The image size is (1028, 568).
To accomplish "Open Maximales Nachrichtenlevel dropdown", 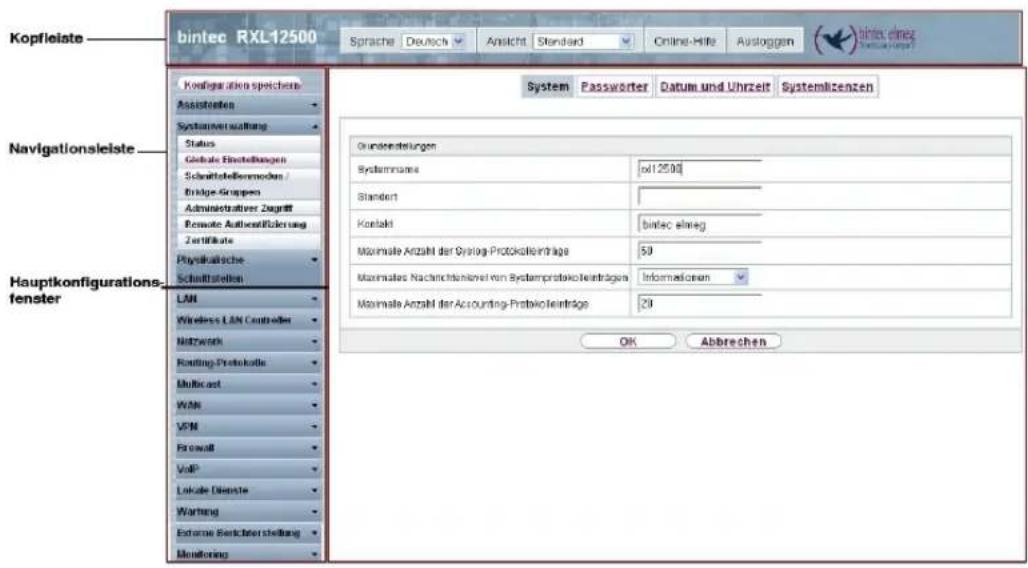I will pos(693,277).
